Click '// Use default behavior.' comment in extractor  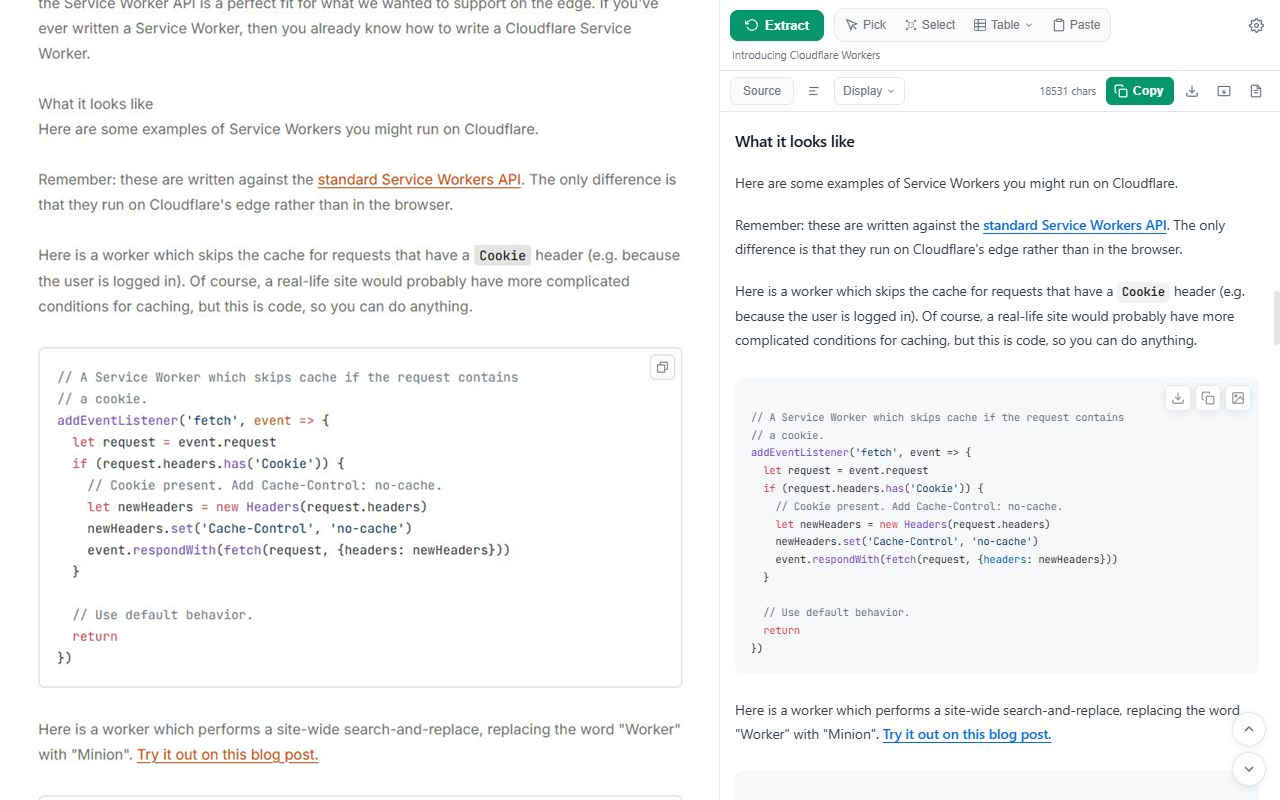pyautogui.click(x=836, y=613)
